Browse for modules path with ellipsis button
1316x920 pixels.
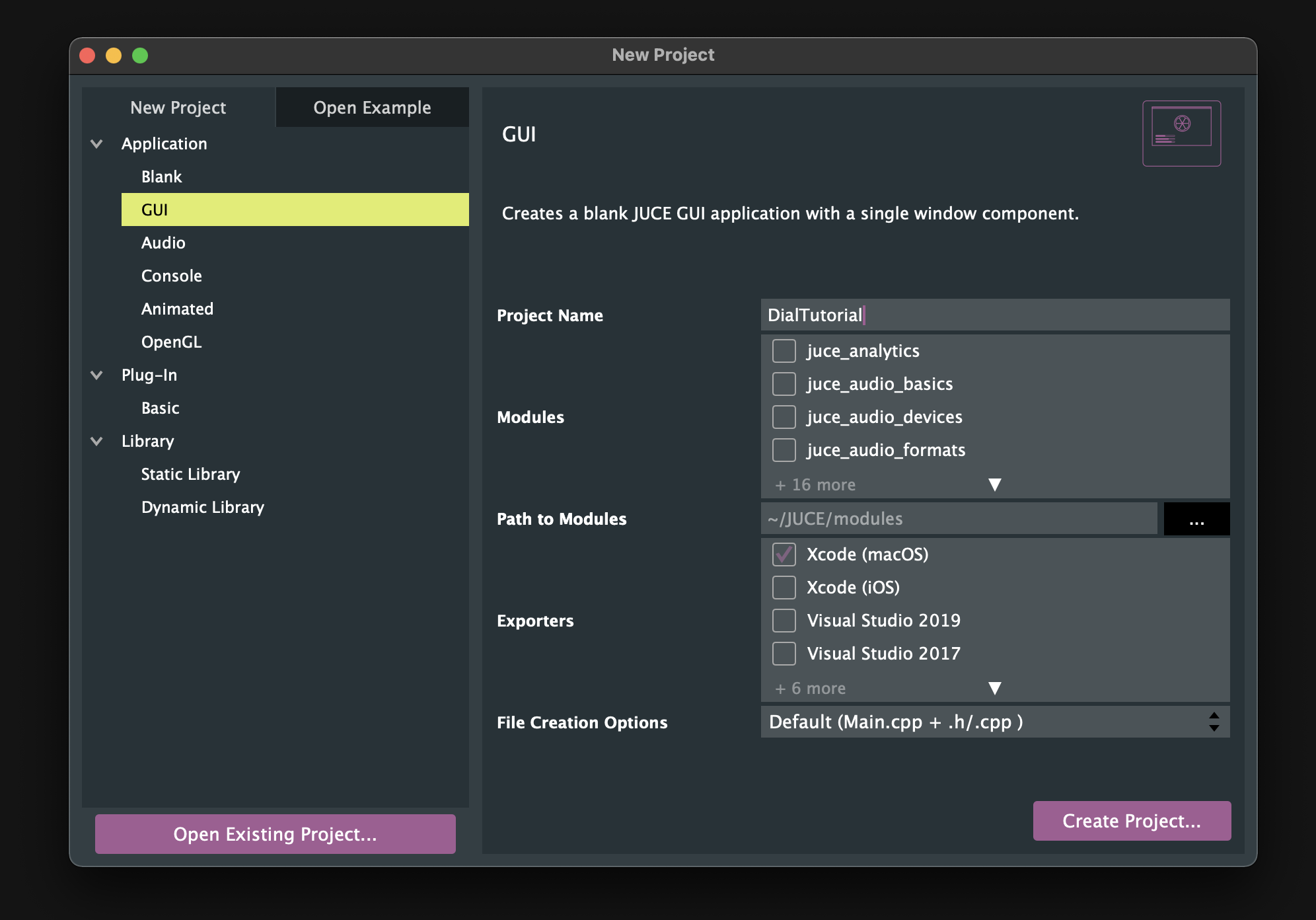point(1196,519)
